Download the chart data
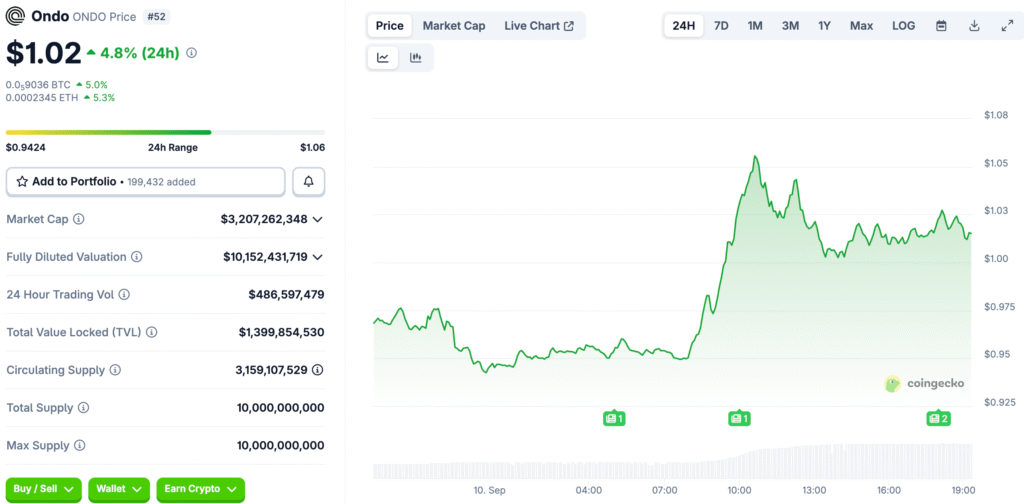1024x504 pixels. click(974, 26)
